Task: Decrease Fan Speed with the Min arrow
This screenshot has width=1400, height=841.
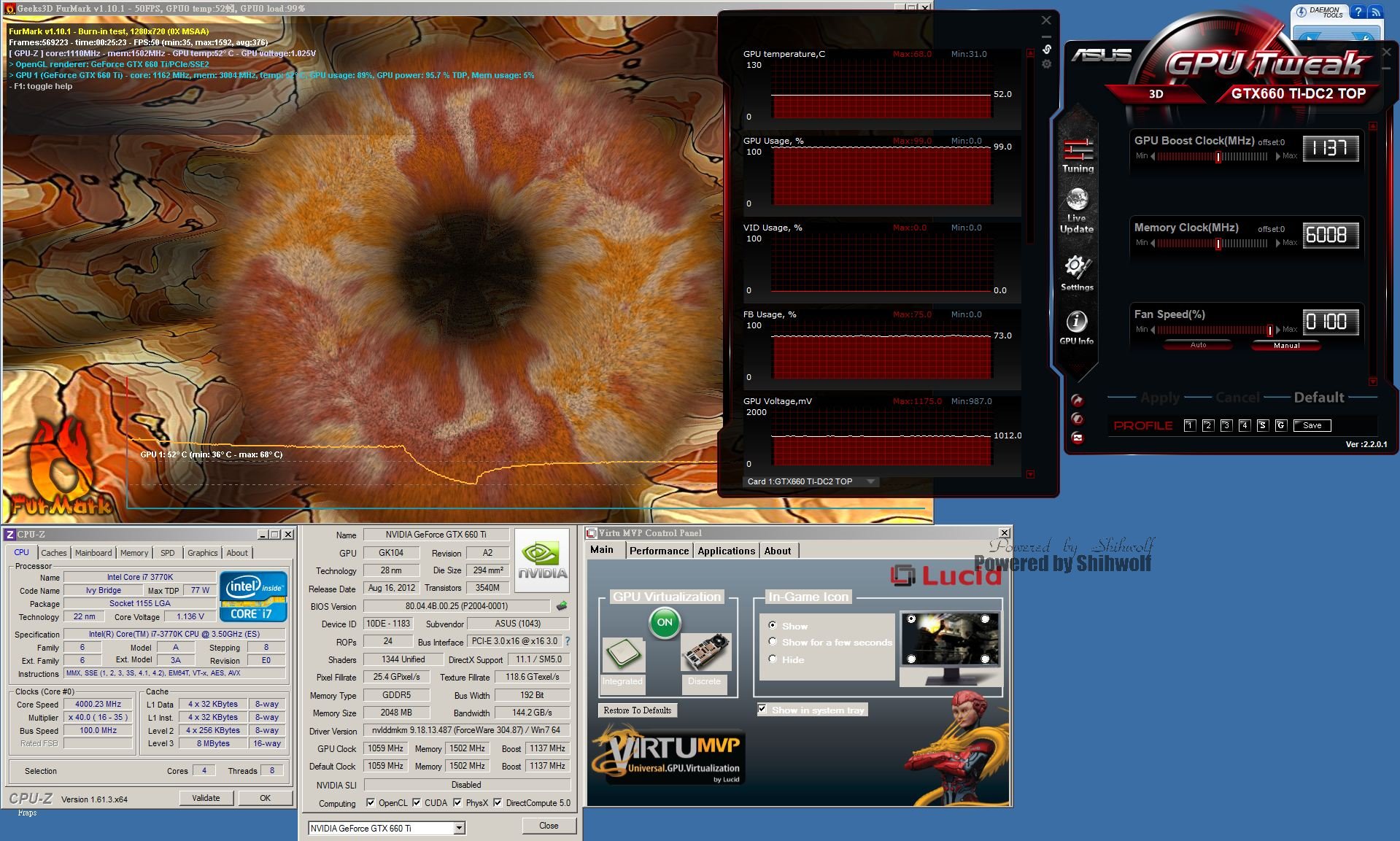Action: click(x=1153, y=330)
